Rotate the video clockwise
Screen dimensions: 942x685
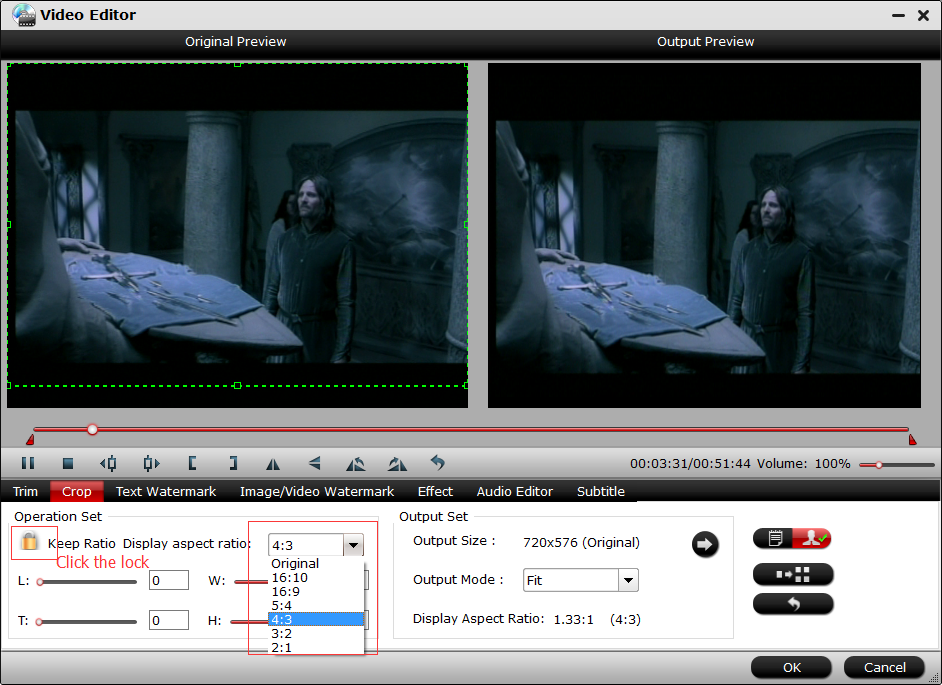[397, 463]
